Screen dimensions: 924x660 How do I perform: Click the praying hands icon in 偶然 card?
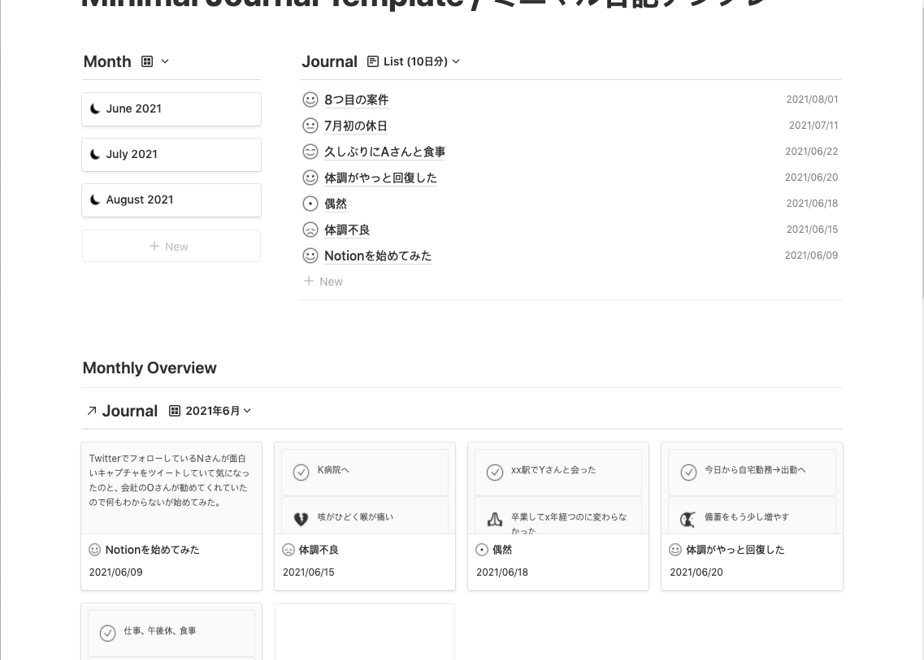coord(494,519)
